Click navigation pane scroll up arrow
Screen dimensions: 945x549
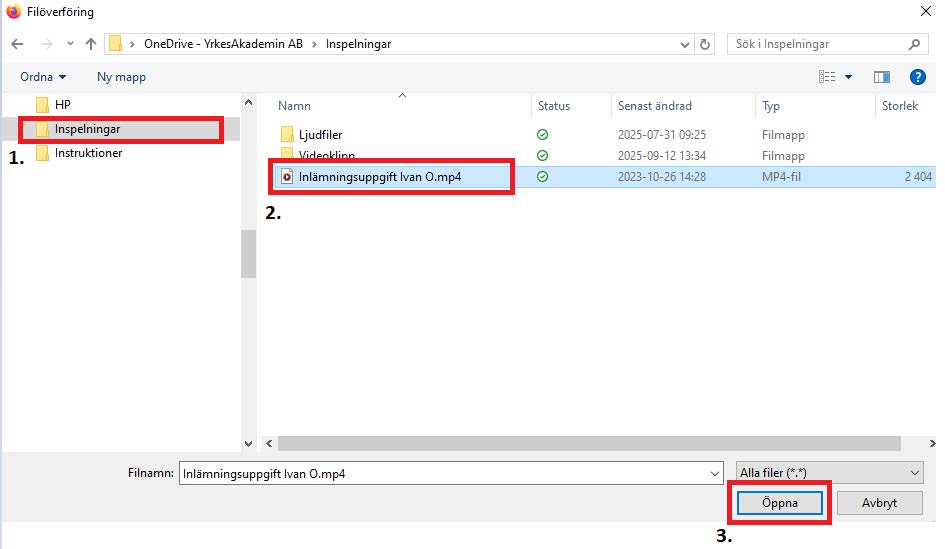(x=248, y=102)
